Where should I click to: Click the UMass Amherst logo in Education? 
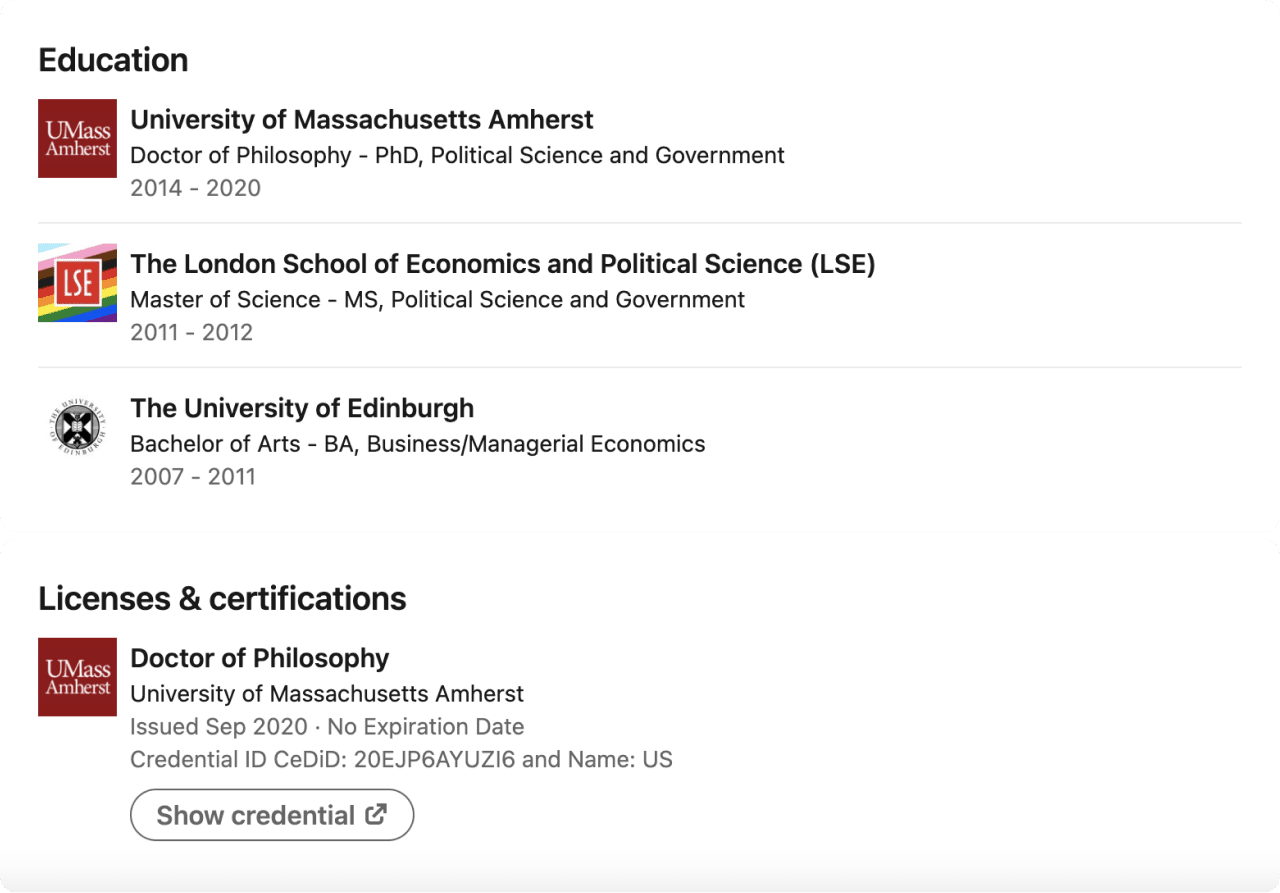(77, 138)
